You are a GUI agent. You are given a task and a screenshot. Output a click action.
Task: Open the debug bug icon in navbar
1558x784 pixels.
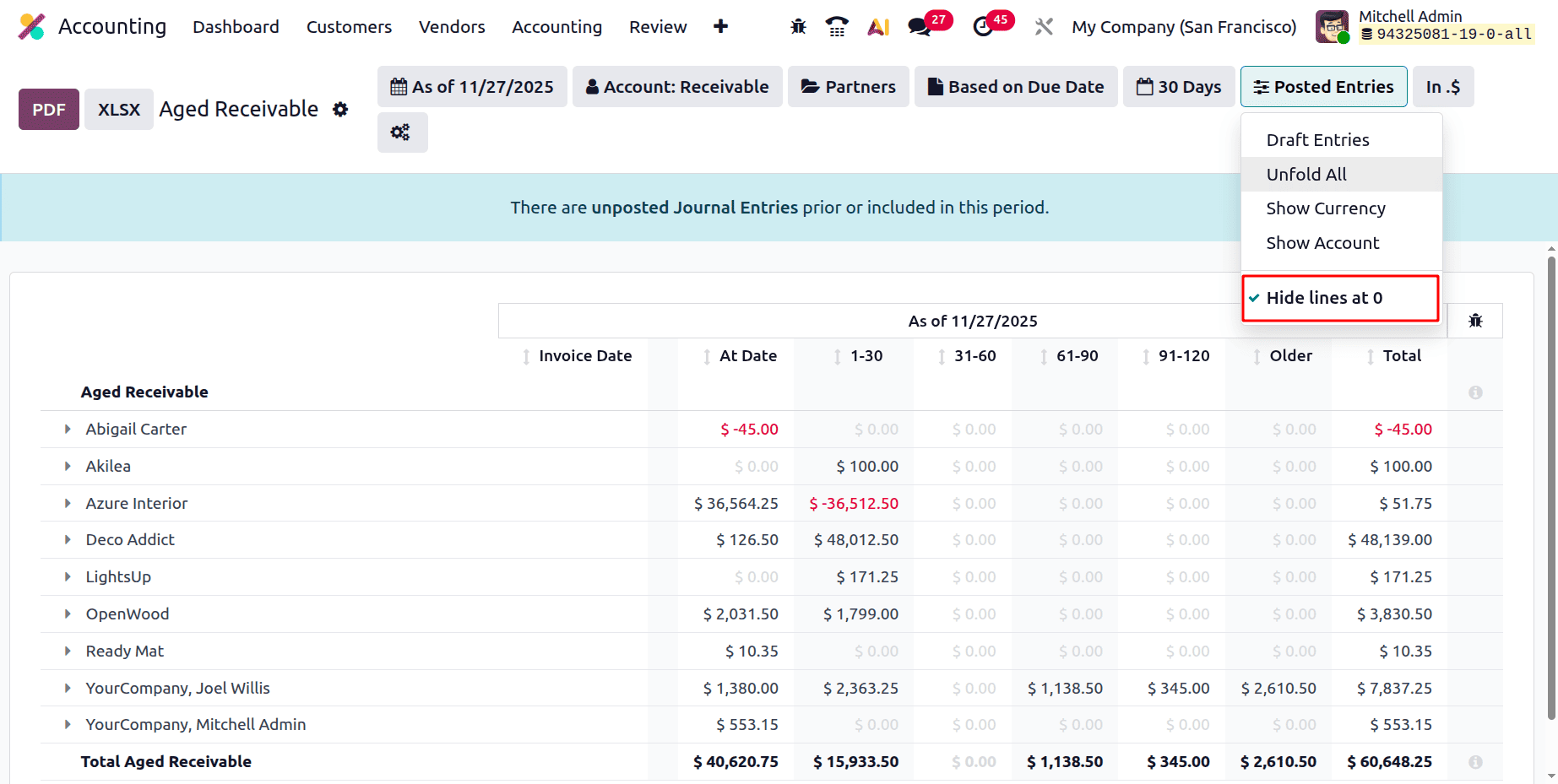(x=798, y=27)
